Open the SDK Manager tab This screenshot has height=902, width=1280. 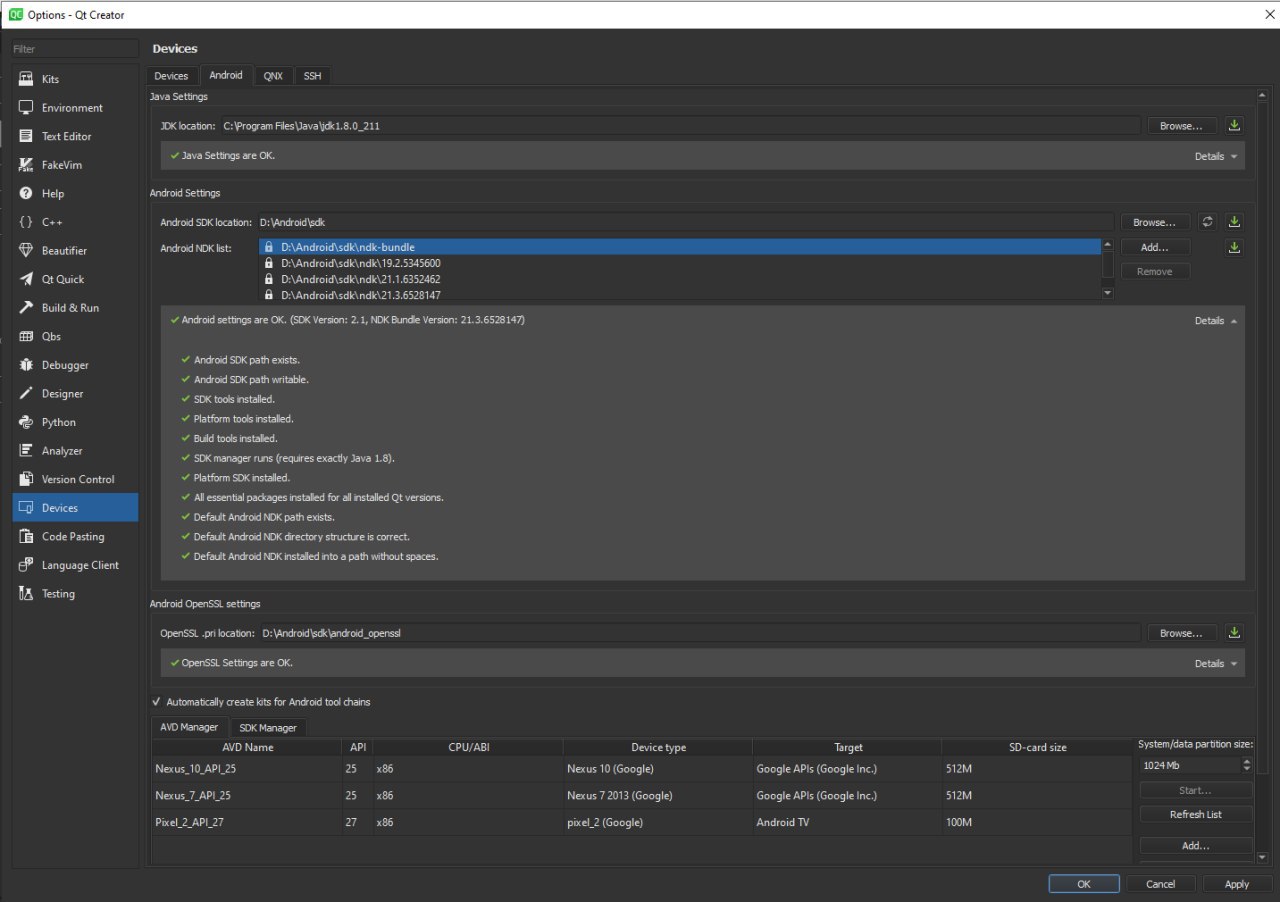(x=268, y=728)
